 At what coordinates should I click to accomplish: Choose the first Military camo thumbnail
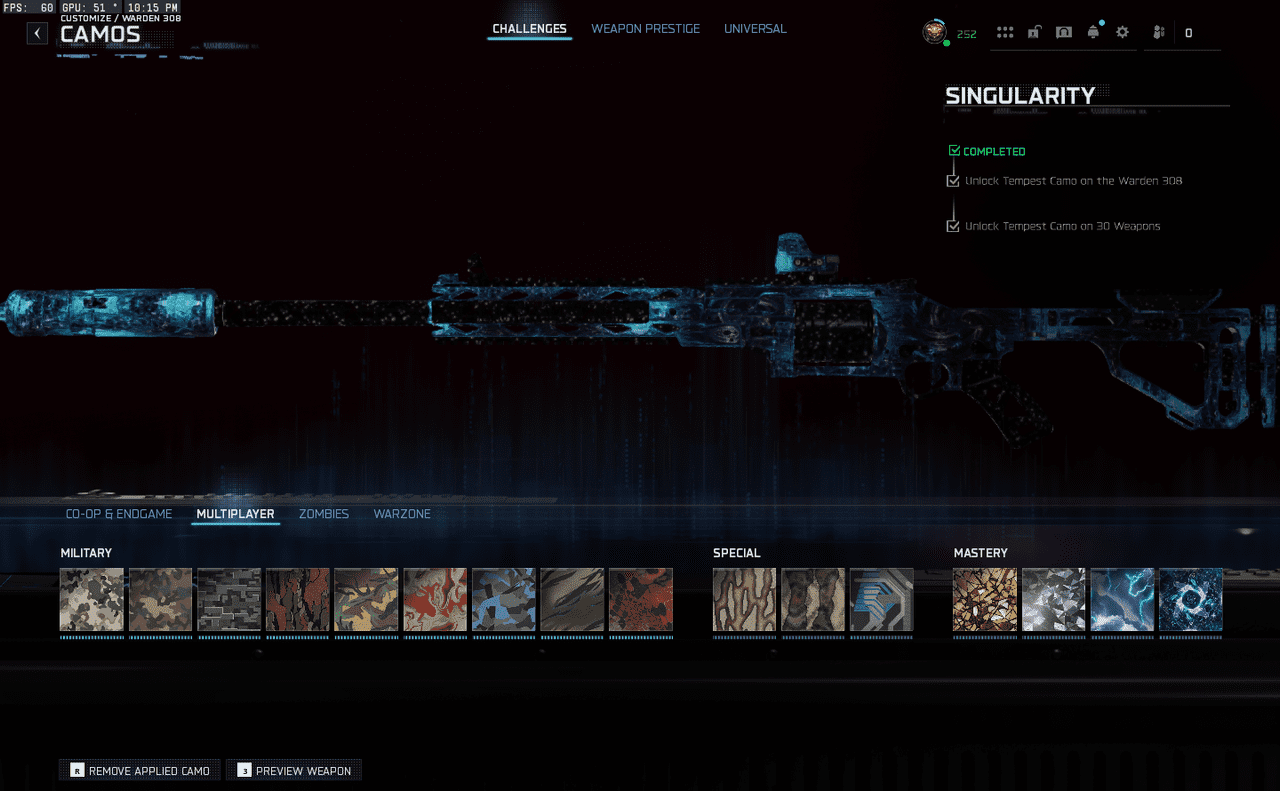[x=92, y=600]
